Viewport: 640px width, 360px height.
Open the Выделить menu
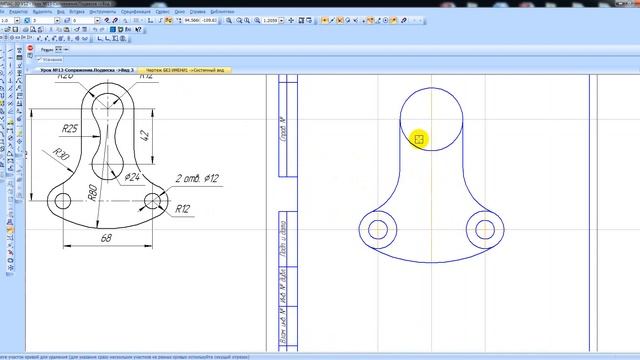[42, 12]
